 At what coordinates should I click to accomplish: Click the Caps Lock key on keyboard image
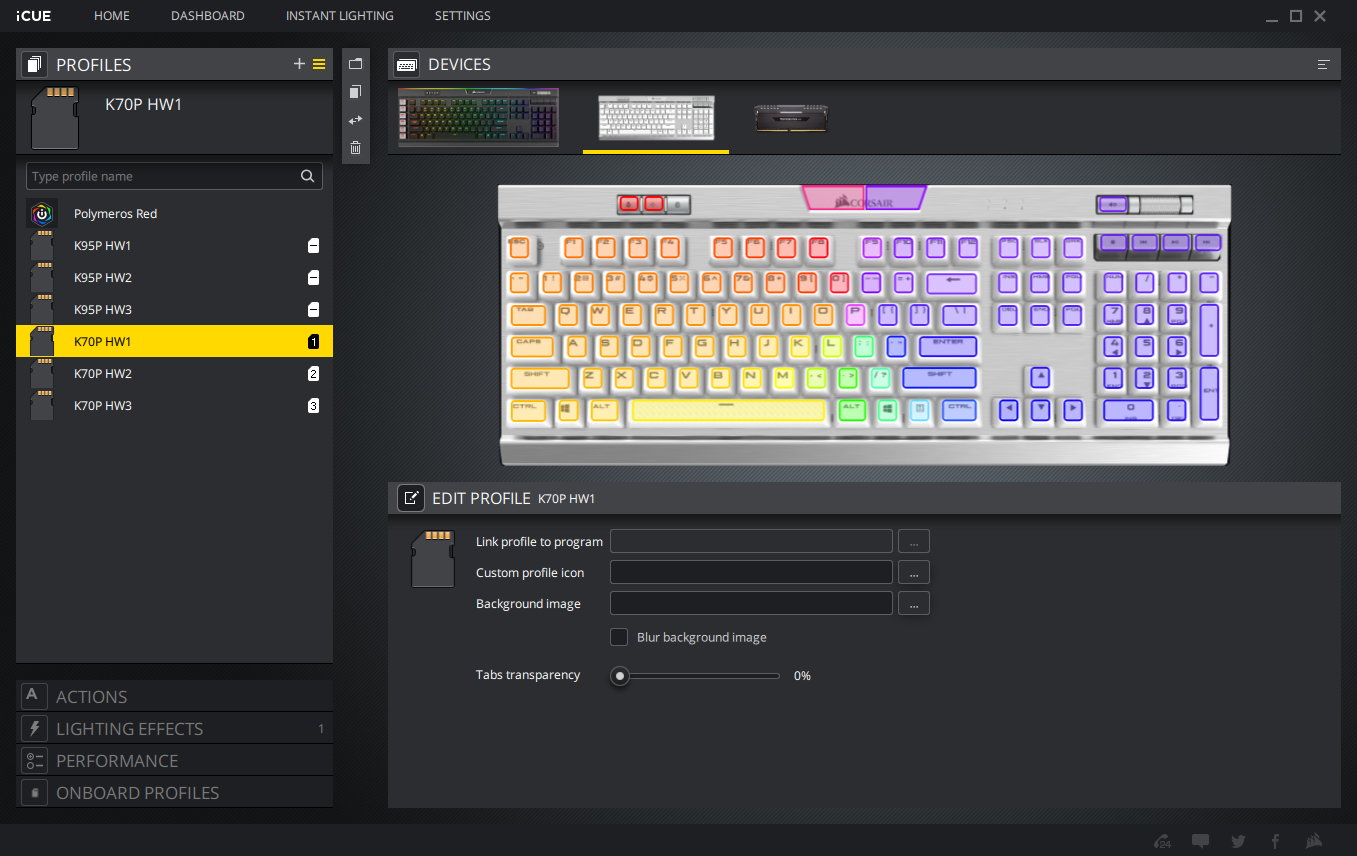pos(533,346)
